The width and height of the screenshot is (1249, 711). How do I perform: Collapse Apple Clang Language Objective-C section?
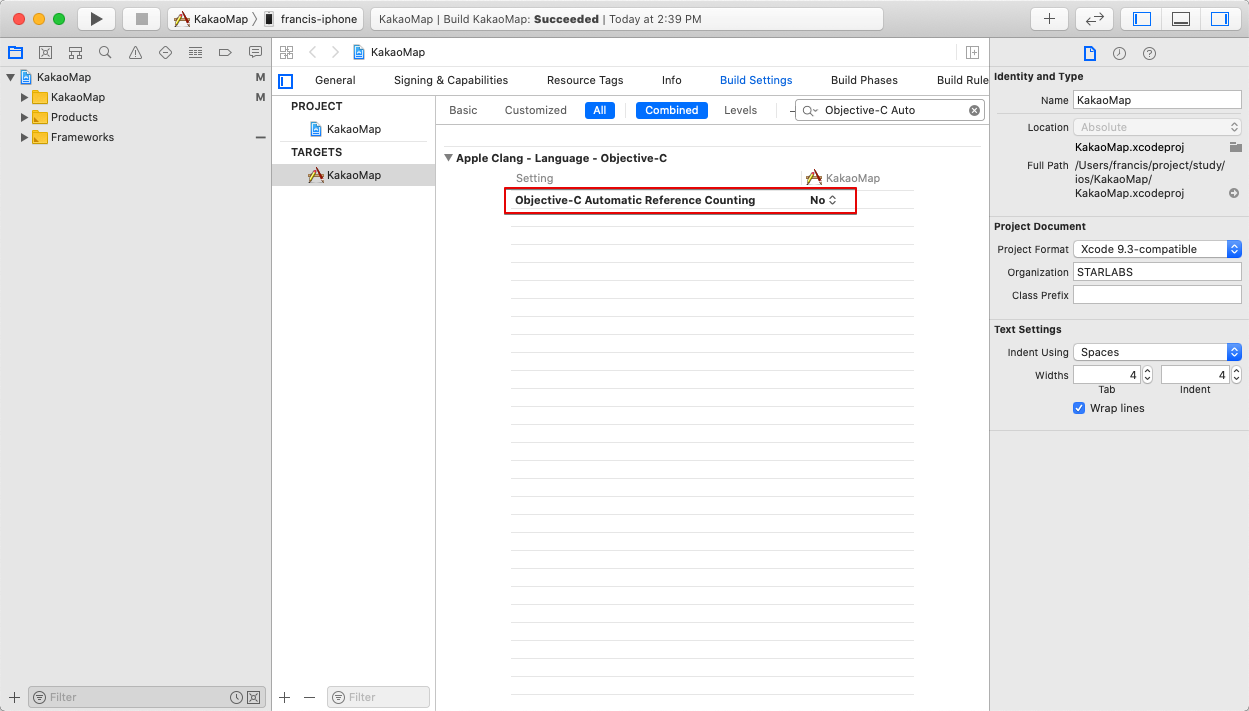pyautogui.click(x=449, y=158)
